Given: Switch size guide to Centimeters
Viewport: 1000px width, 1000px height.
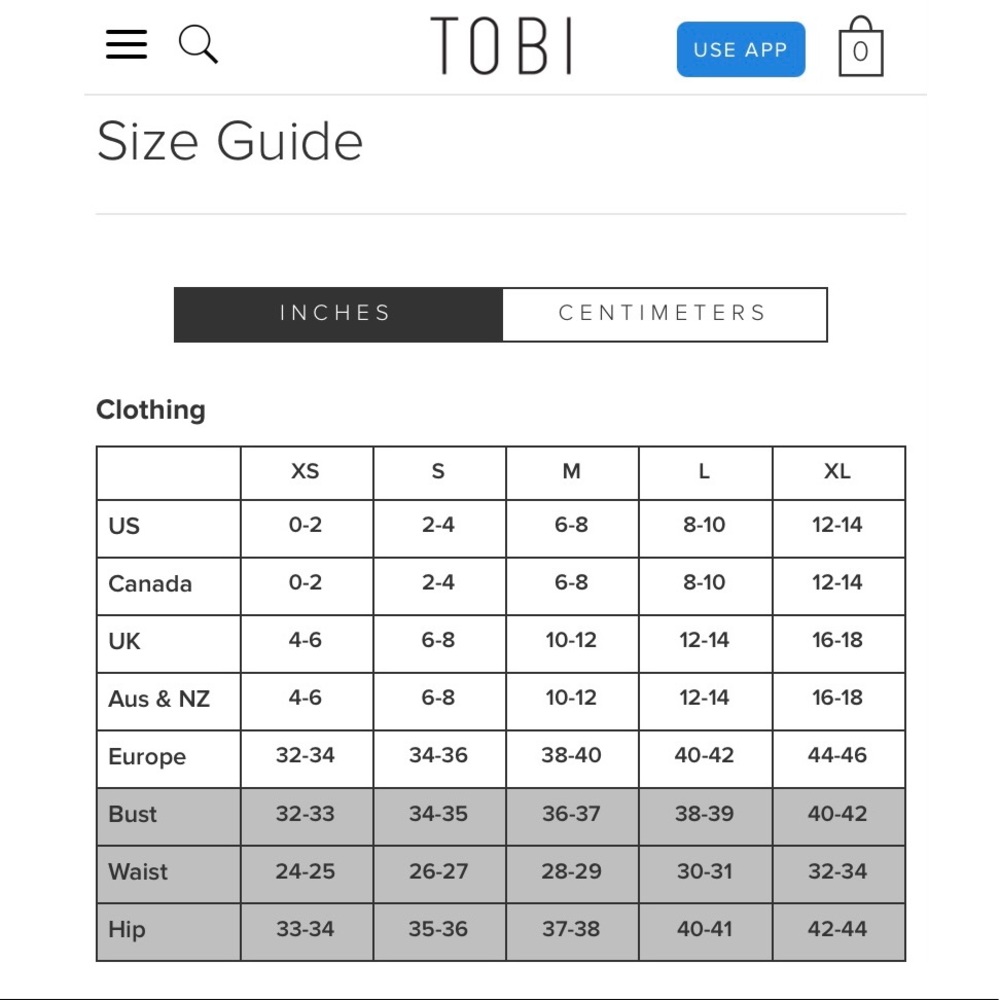Looking at the screenshot, I should [664, 314].
